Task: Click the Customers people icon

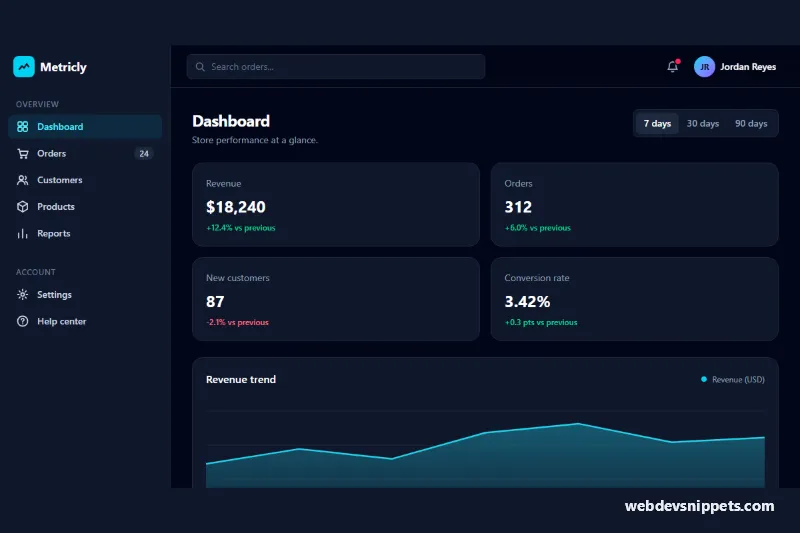Action: tap(22, 180)
